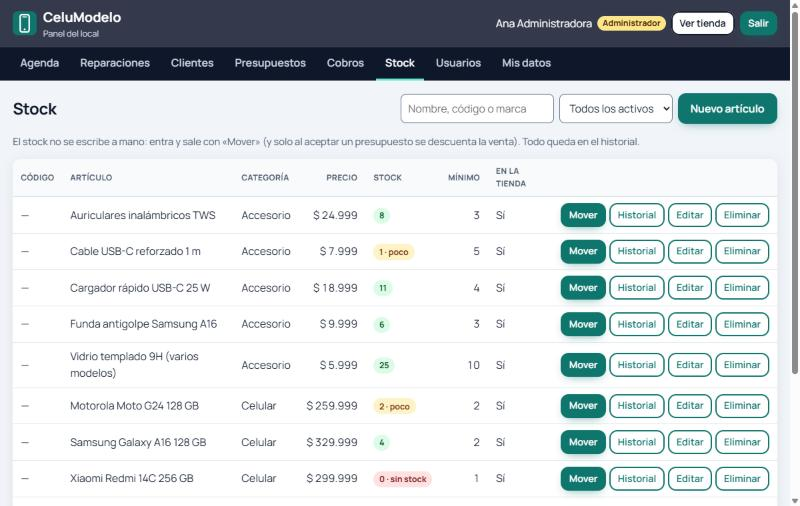Open Historial for Xiaomi Redmi 14C
This screenshot has height=506, width=800.
[637, 479]
